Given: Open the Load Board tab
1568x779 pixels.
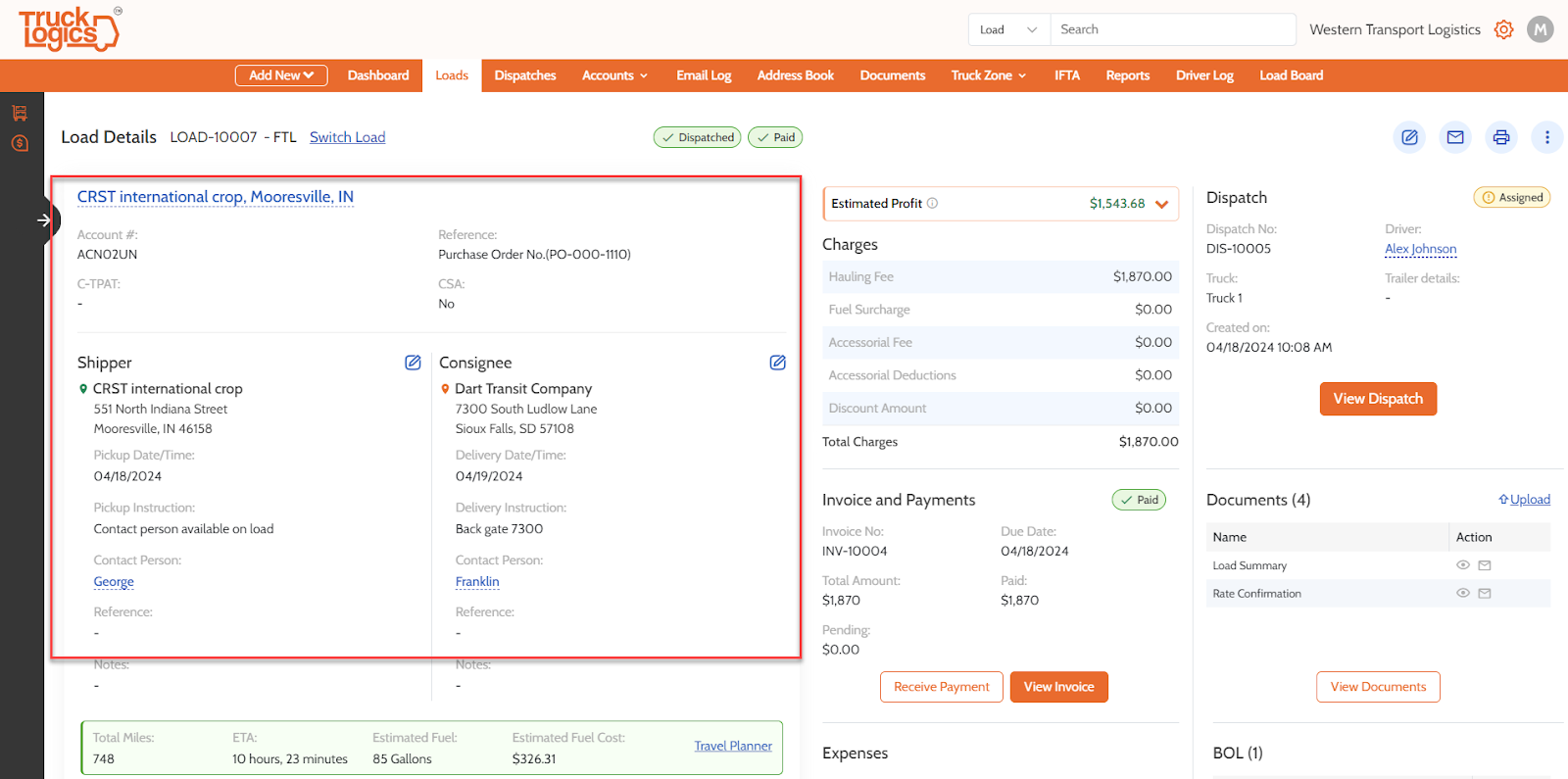Looking at the screenshot, I should coord(1292,75).
